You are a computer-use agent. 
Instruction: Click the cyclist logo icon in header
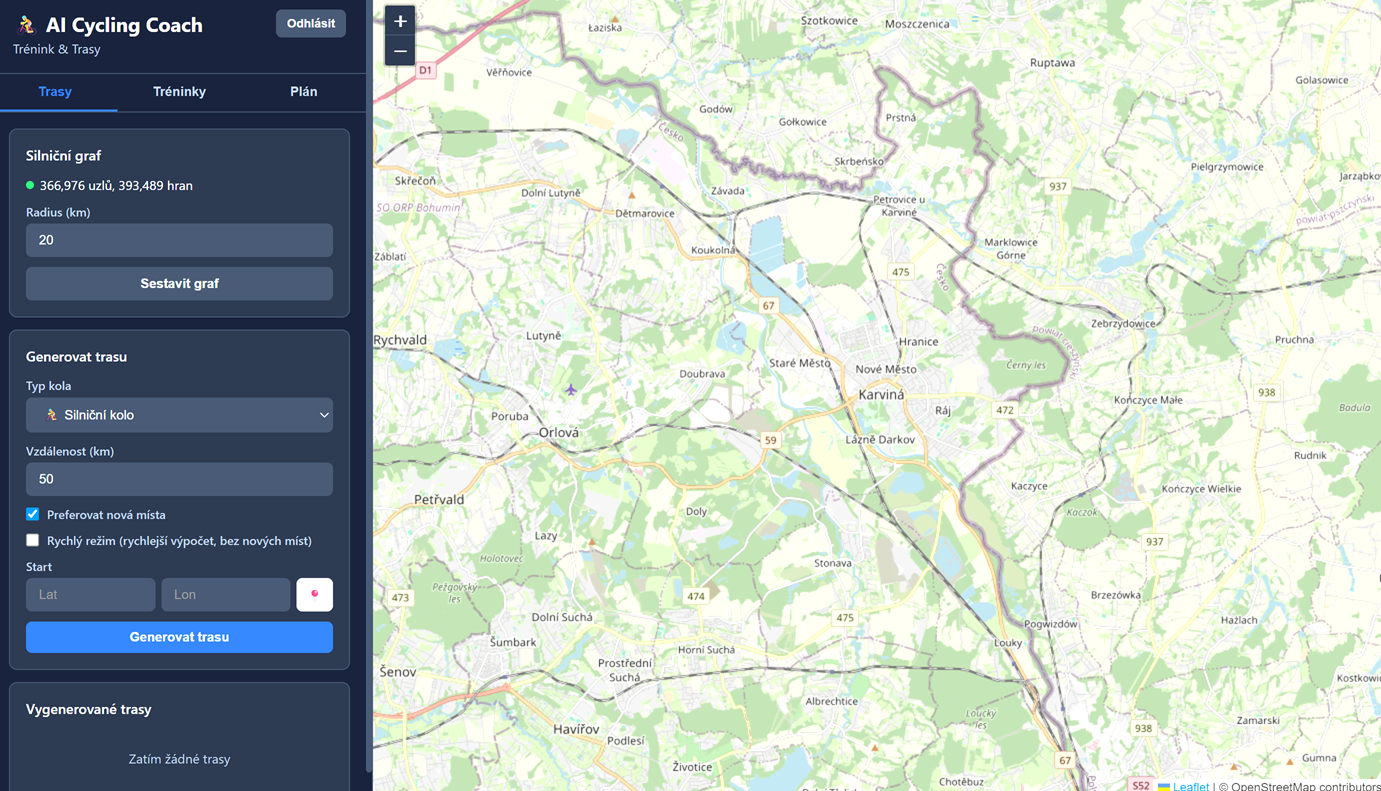pos(26,25)
